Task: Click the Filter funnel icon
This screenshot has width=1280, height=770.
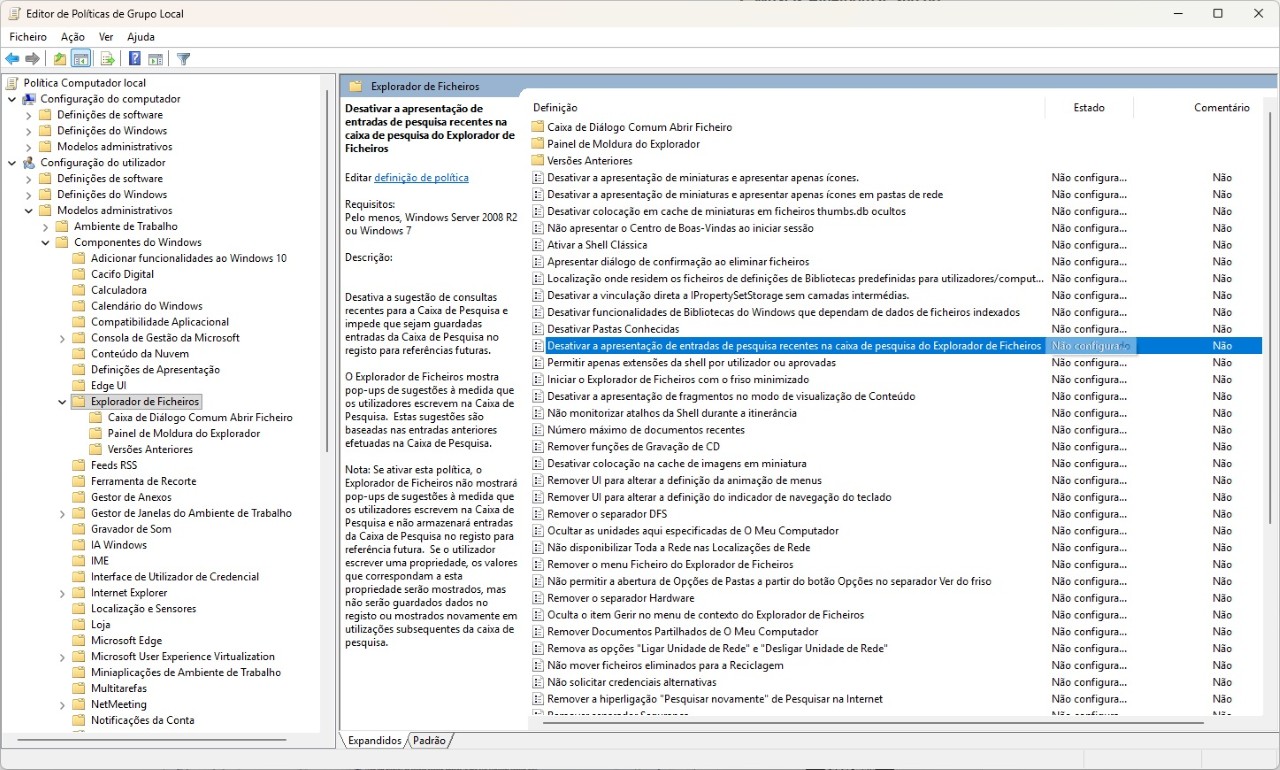Action: coord(184,59)
